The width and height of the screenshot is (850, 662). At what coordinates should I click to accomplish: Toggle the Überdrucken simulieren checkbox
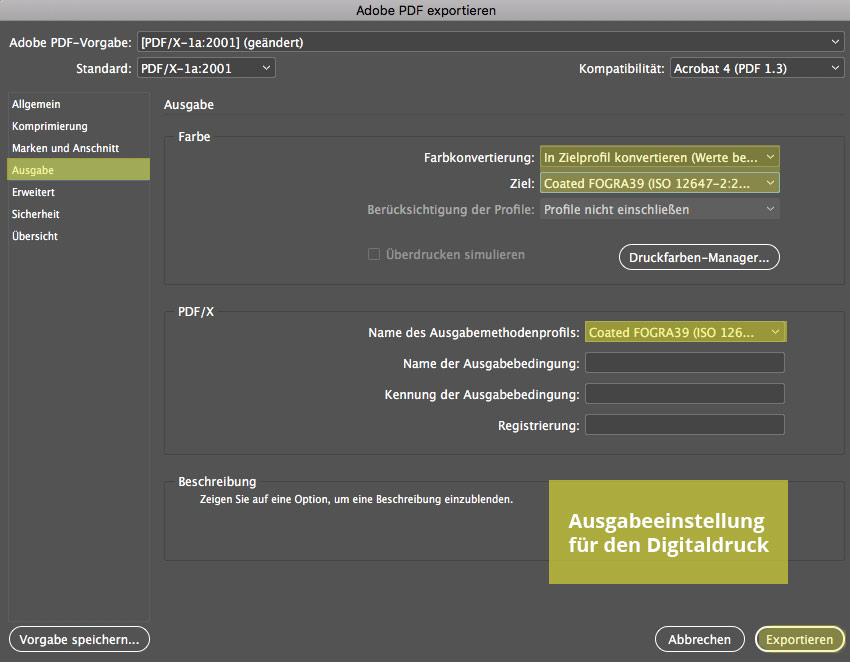(x=374, y=254)
